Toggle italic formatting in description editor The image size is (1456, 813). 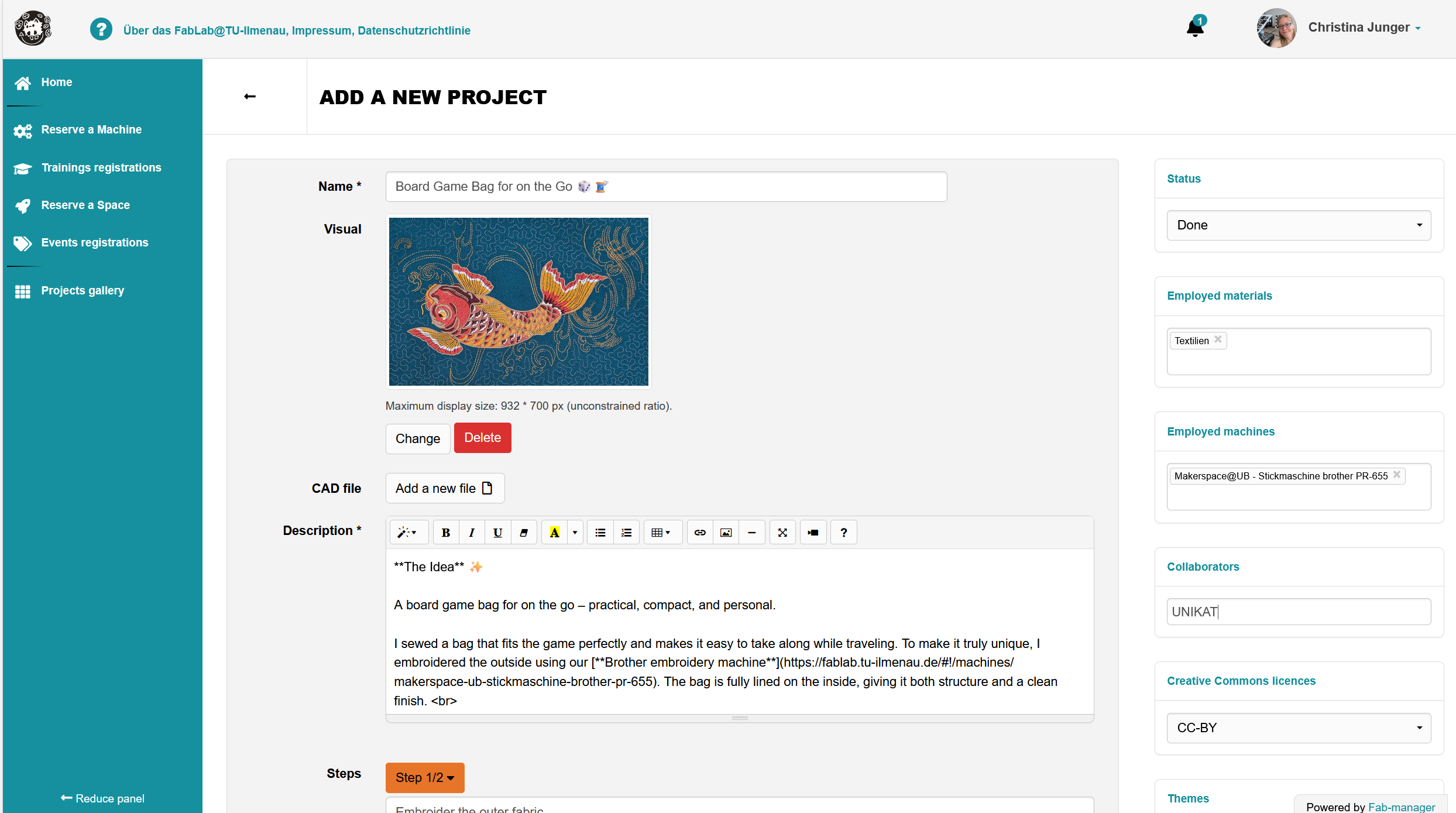point(471,533)
